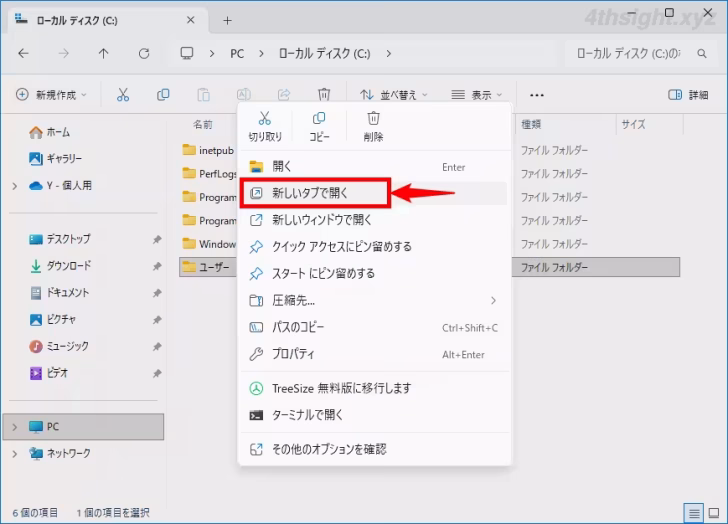Viewport: 728px width, 524px height.
Task: Unpin ミュージック using its pin icon
Action: 157,346
